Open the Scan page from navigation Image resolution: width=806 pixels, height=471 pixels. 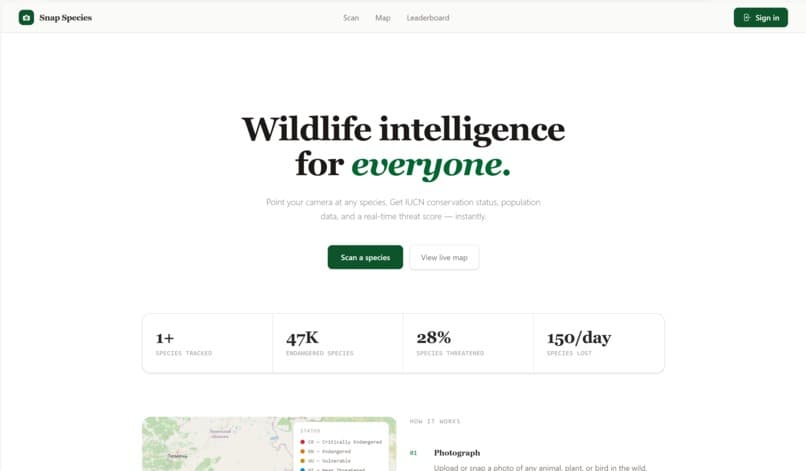click(351, 17)
